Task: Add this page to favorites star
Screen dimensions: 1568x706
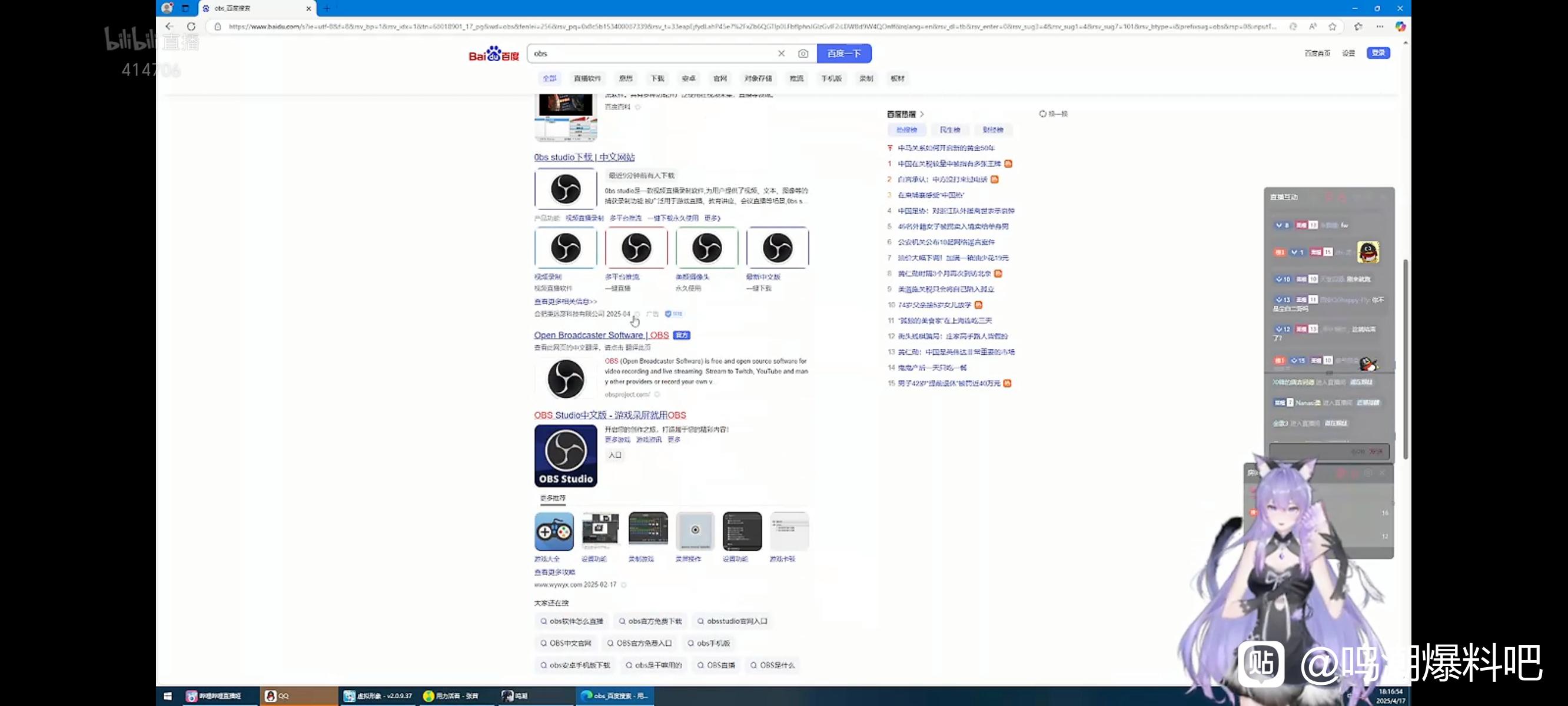Action: (1333, 26)
